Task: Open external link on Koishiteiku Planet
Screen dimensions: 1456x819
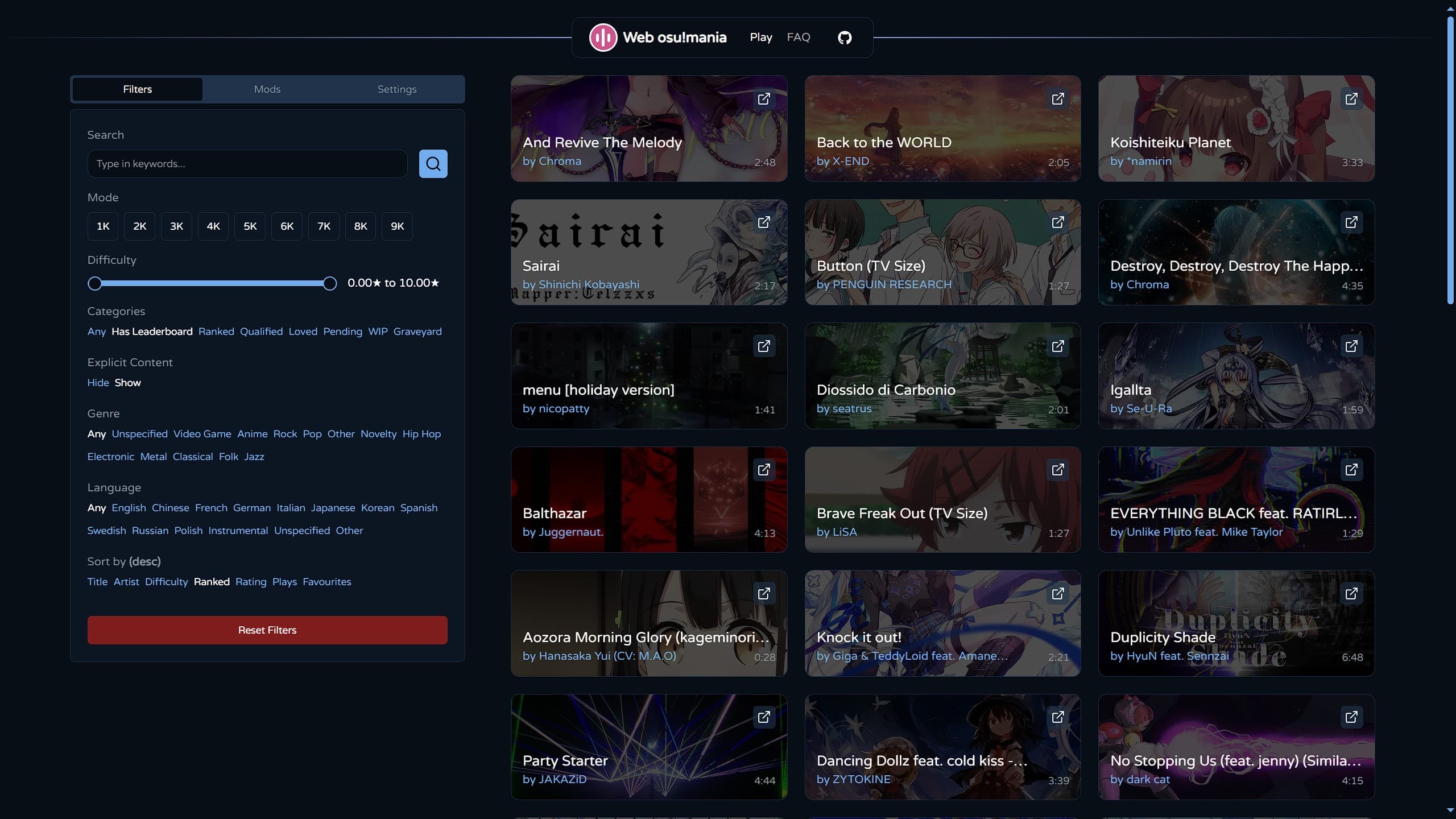Action: tap(1351, 99)
